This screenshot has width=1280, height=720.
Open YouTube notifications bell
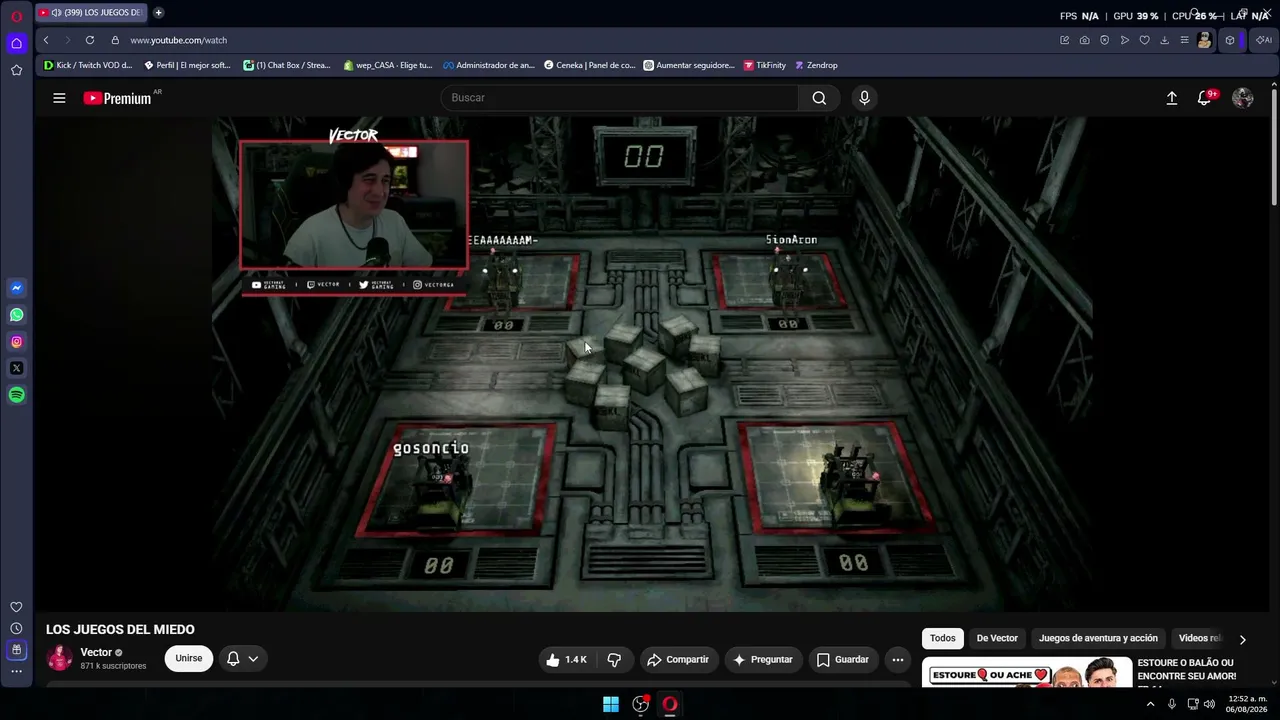(x=1206, y=98)
